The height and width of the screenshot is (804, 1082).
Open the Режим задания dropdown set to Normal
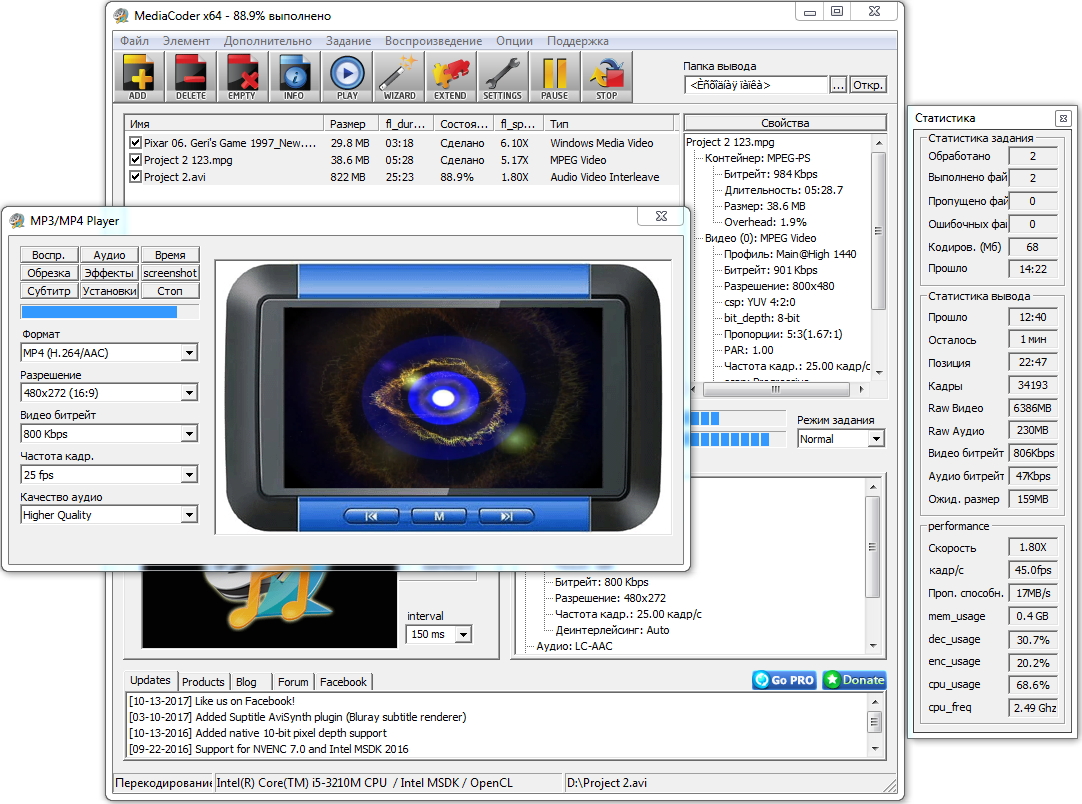tap(875, 438)
